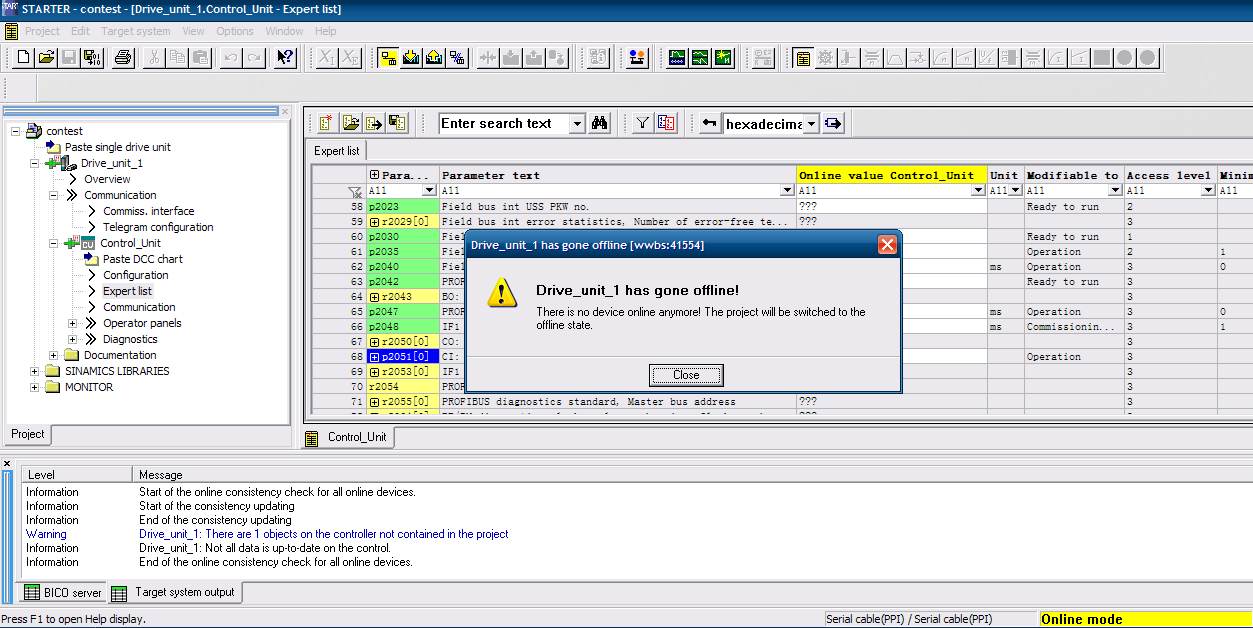This screenshot has width=1253, height=628.
Task: Click open parameter list folder icon
Action: 350,123
